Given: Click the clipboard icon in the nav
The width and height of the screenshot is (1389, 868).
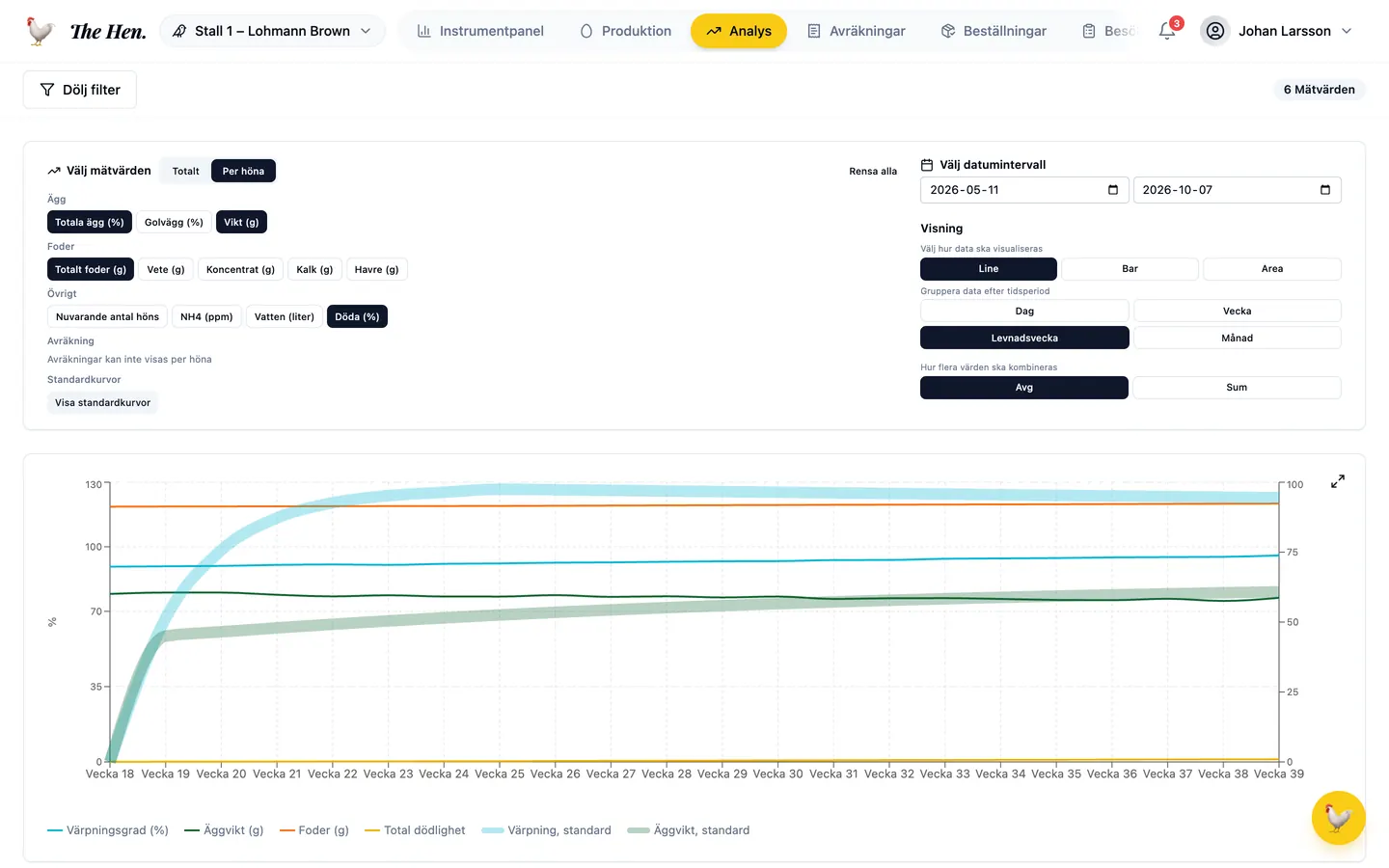Looking at the screenshot, I should click(1089, 31).
